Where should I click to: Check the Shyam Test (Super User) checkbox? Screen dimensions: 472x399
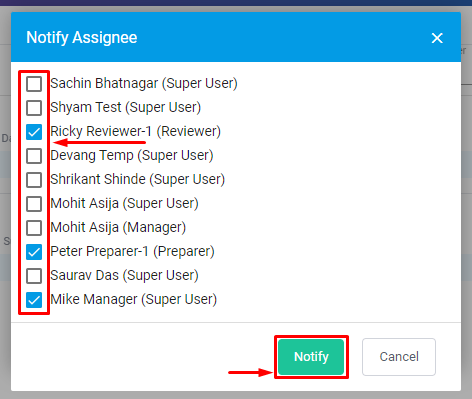click(34, 108)
